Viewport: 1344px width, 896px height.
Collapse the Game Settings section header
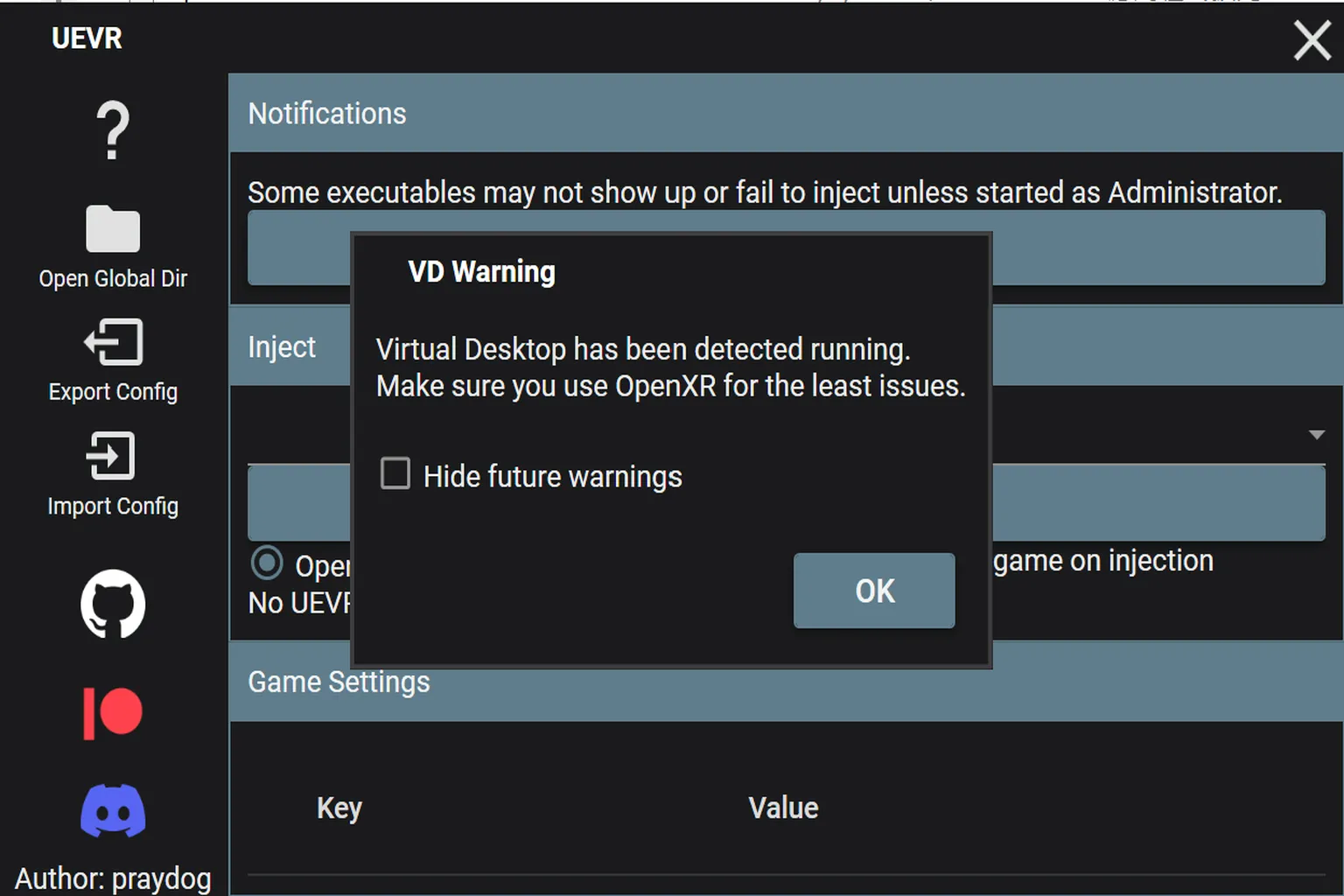click(786, 682)
